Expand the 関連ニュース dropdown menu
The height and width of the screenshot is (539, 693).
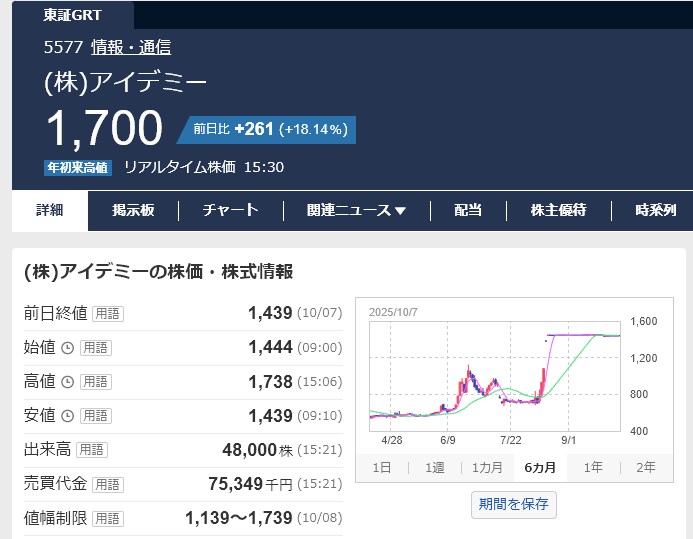(x=356, y=210)
